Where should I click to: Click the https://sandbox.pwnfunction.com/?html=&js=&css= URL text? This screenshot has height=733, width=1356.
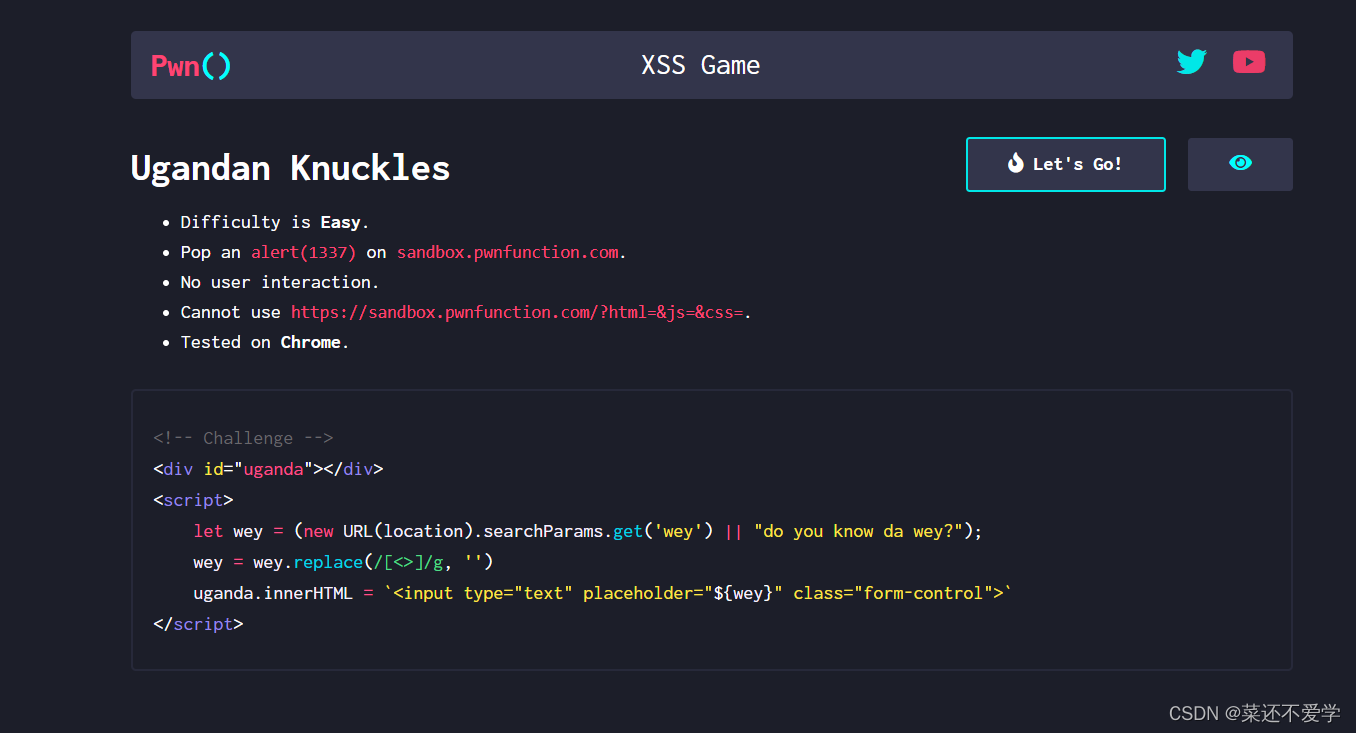517,312
